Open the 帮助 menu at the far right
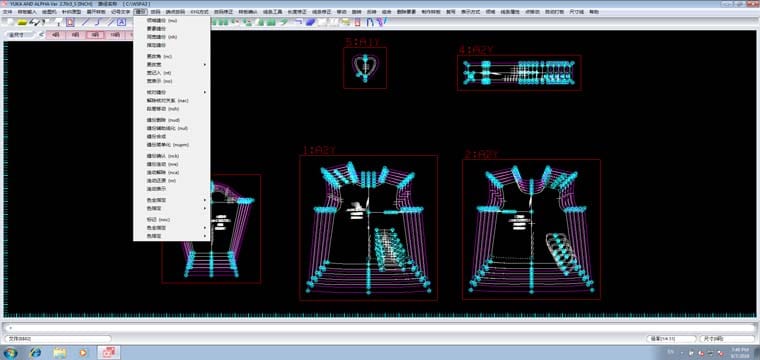 pos(594,11)
